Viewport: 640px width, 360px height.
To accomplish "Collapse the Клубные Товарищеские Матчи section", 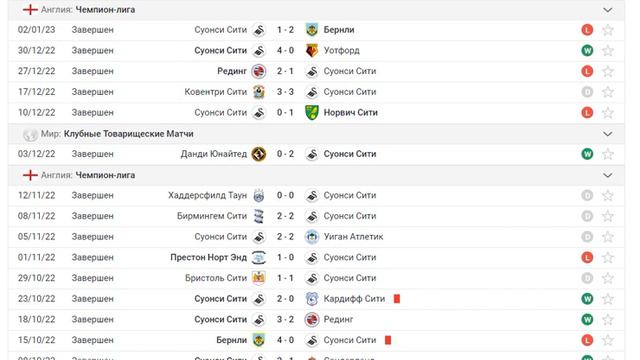I will (608, 134).
